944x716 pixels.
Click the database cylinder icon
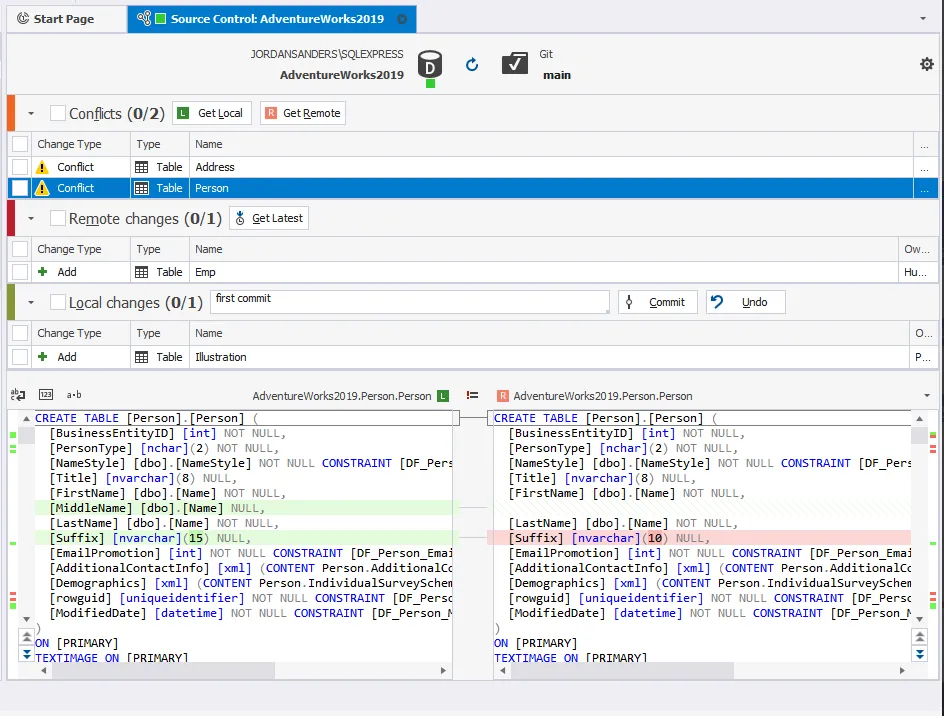pyautogui.click(x=430, y=65)
